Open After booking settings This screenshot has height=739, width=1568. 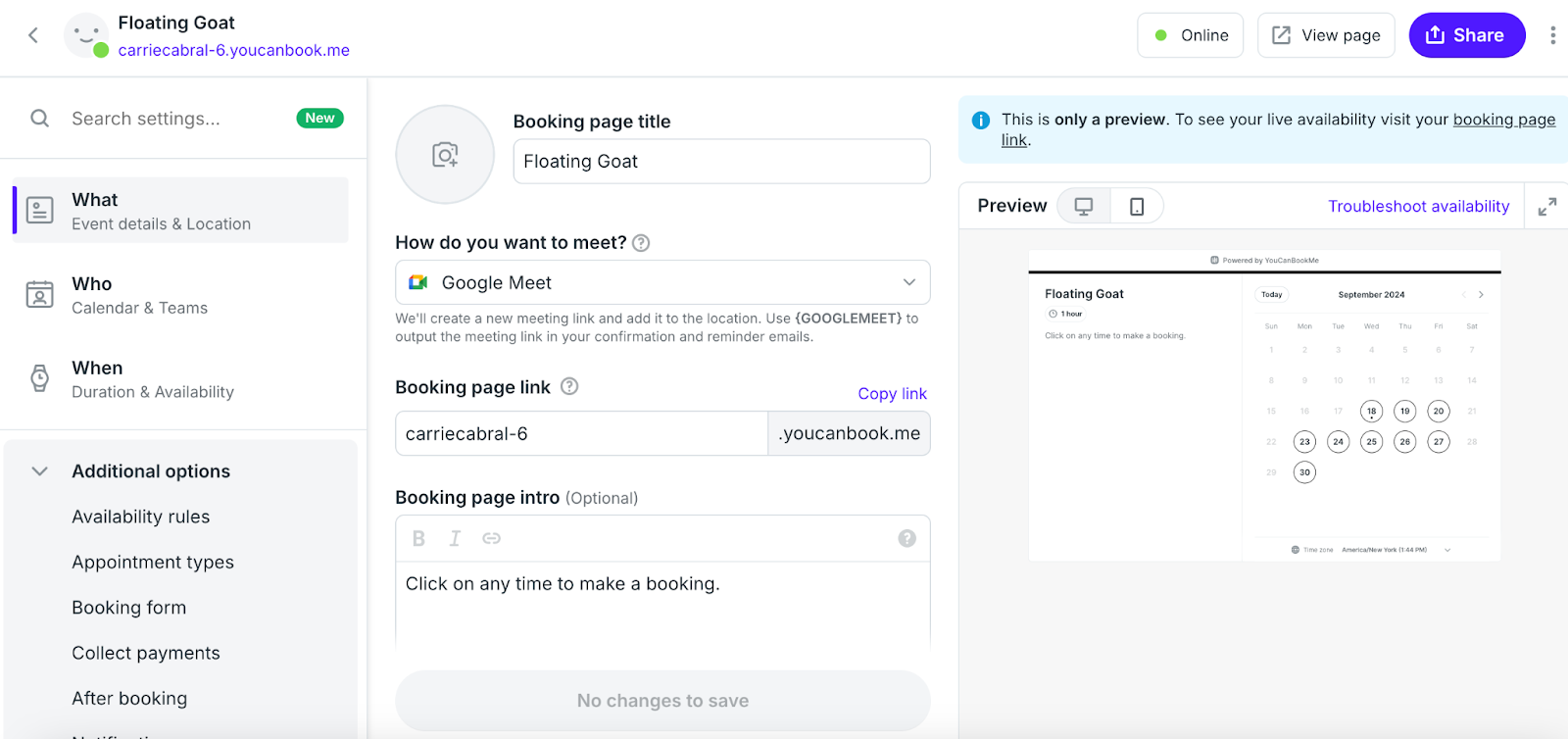coord(129,698)
